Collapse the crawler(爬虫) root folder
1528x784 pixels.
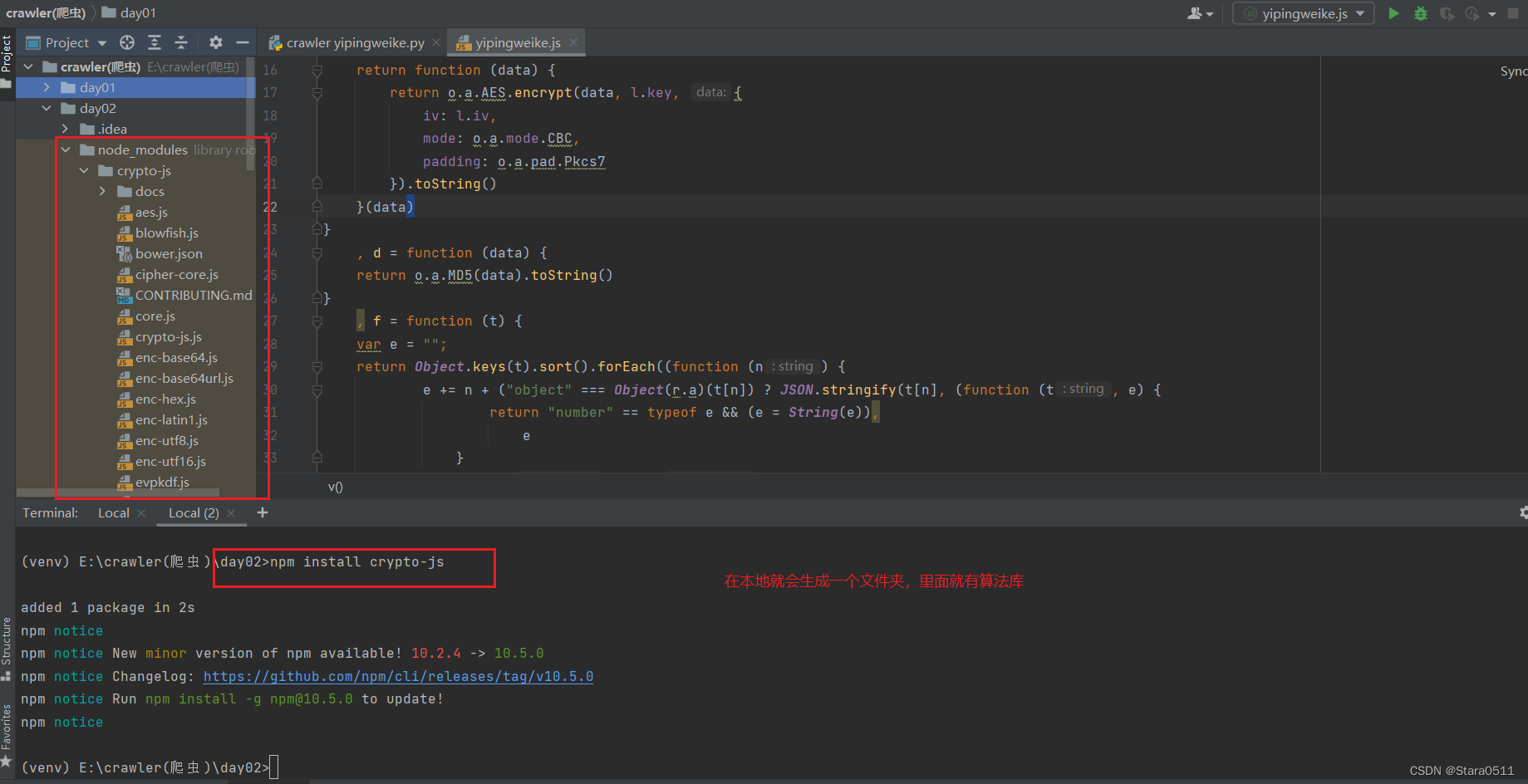tap(29, 66)
